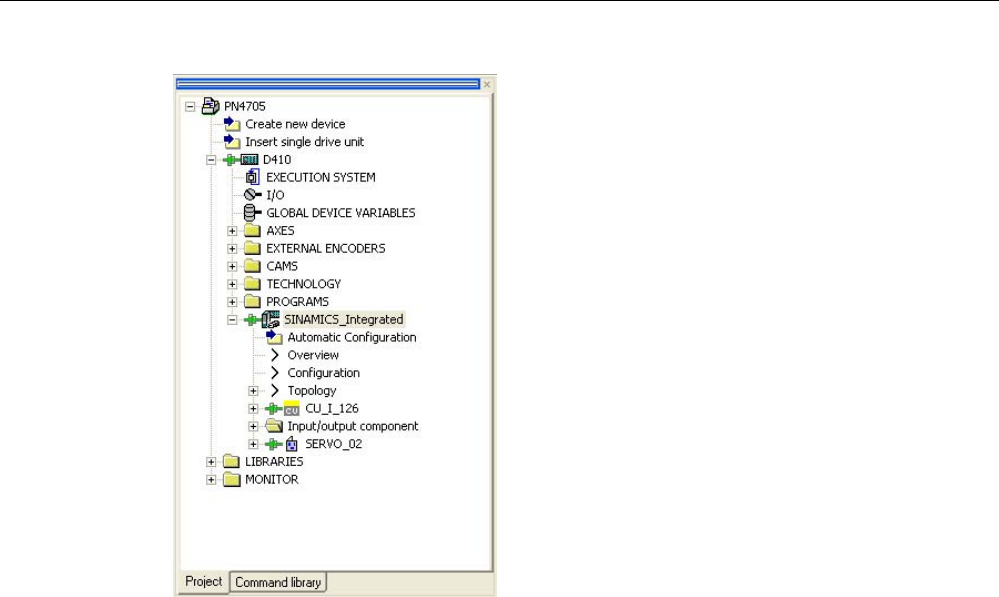This screenshot has width=999, height=597.
Task: Expand the LIBRARIES folder
Action: click(211, 462)
